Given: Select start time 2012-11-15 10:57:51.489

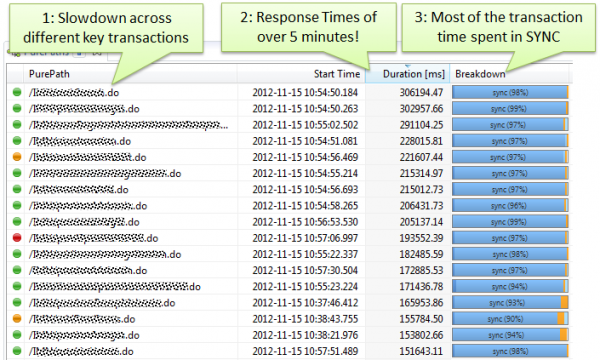Looking at the screenshot, I should pos(305,351).
